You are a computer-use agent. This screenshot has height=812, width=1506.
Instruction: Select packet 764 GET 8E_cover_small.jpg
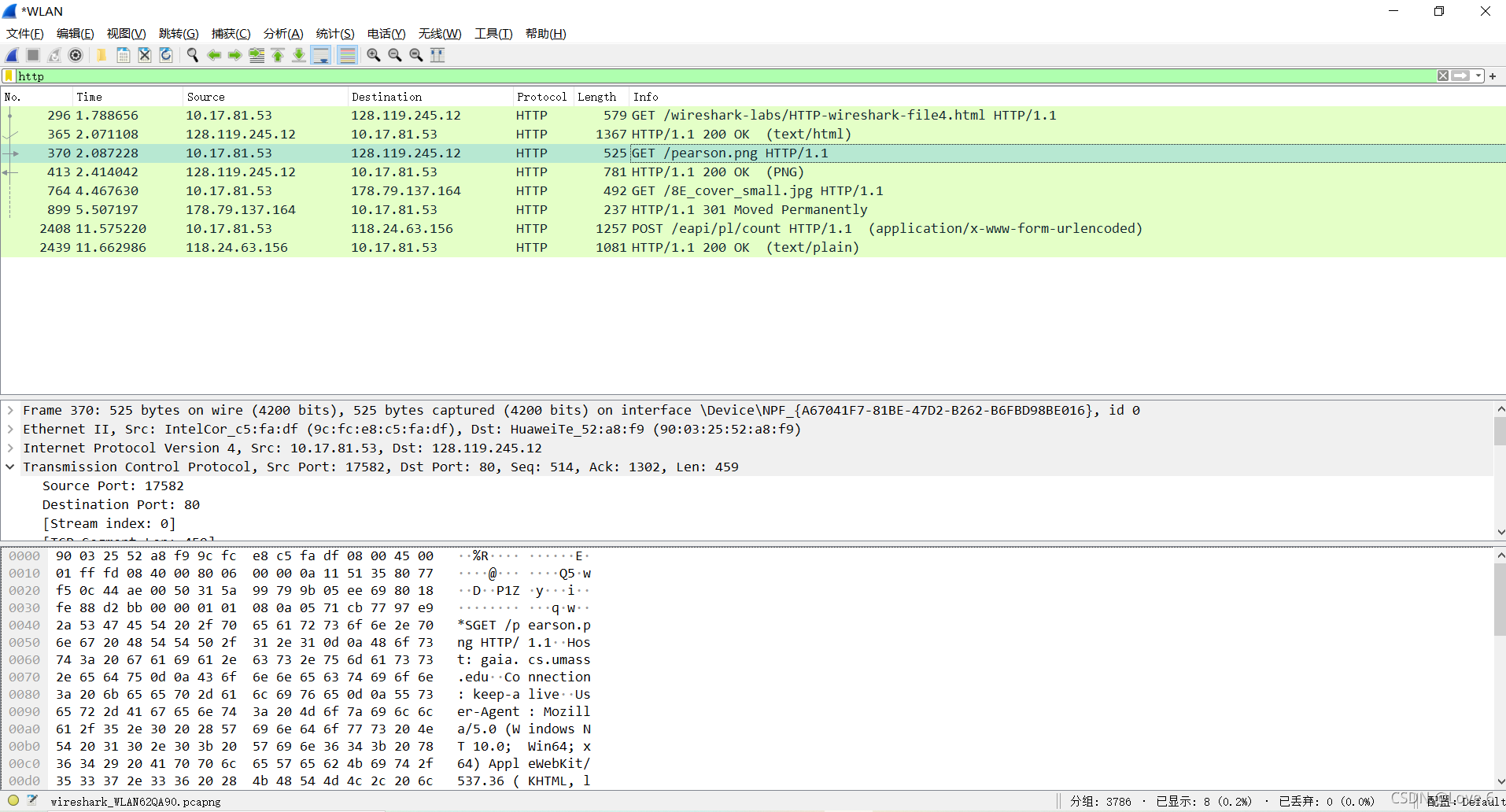coord(753,190)
